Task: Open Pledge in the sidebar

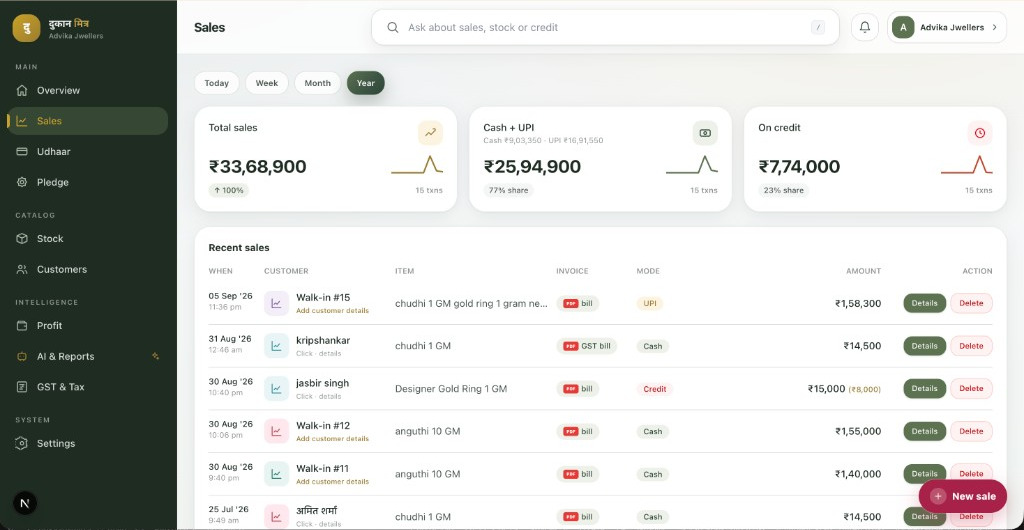Action: tap(88, 182)
